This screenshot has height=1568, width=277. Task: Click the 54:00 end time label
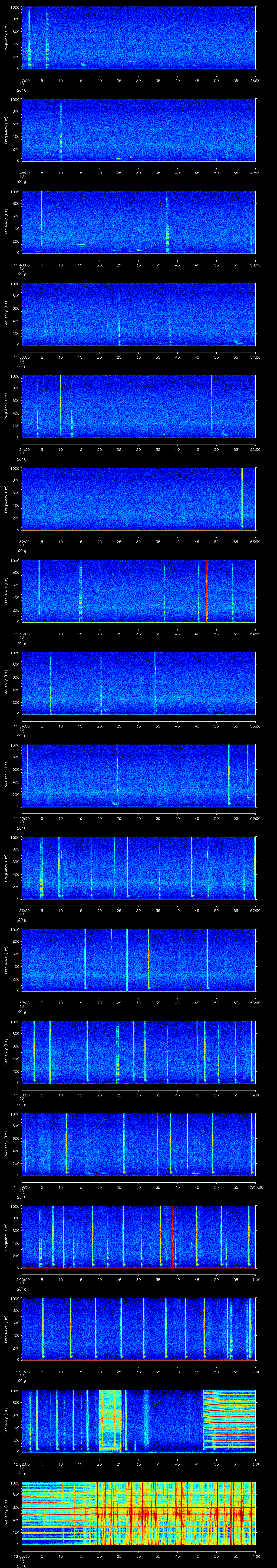tap(255, 634)
